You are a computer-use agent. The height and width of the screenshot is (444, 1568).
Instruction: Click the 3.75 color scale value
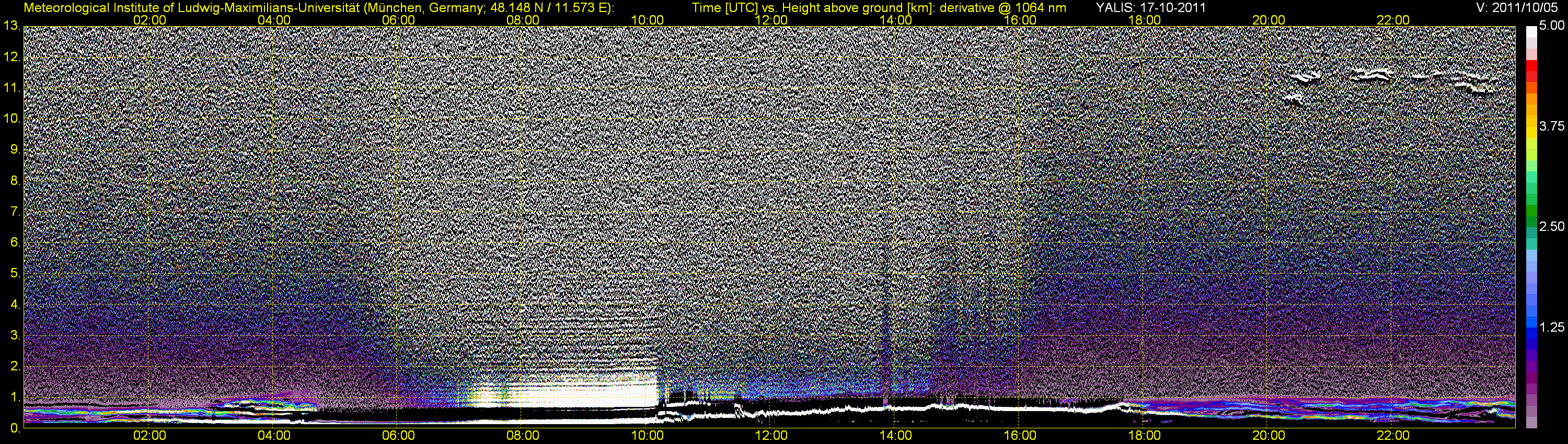pos(1552,126)
